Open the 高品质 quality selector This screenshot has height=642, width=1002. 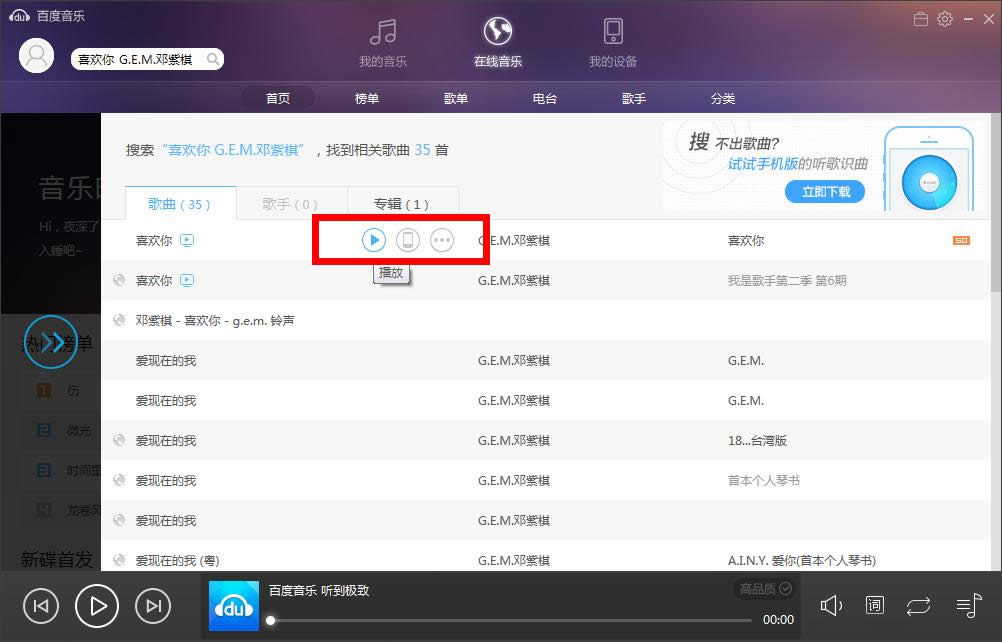(x=766, y=588)
